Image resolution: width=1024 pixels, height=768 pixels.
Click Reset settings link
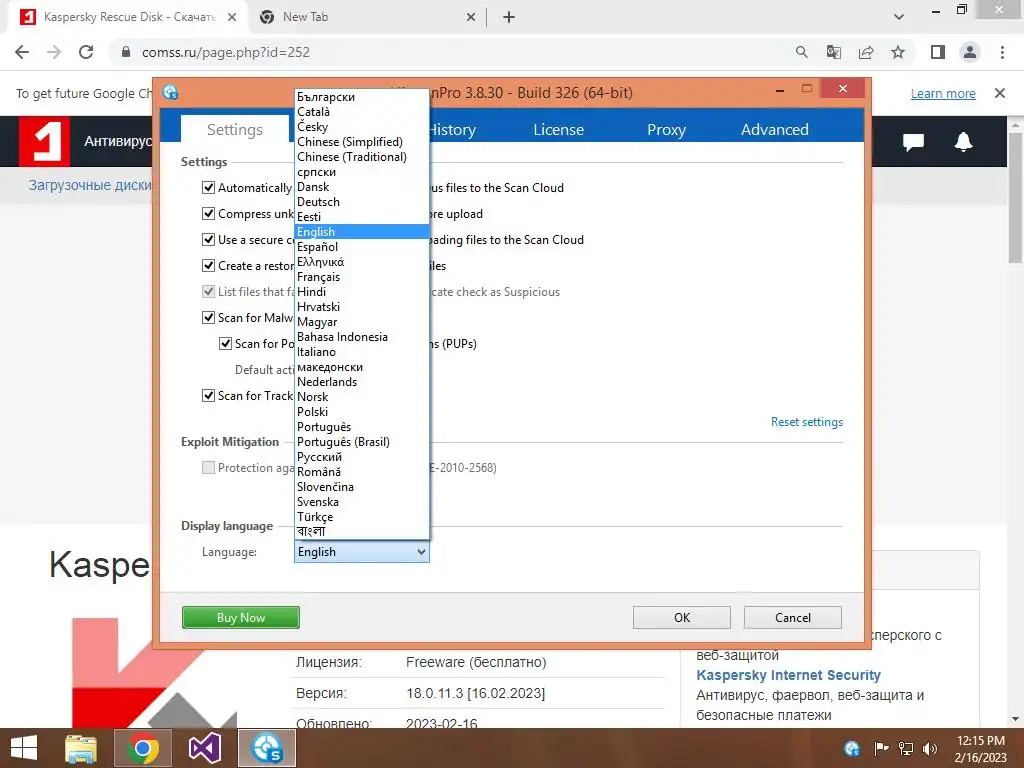click(807, 422)
